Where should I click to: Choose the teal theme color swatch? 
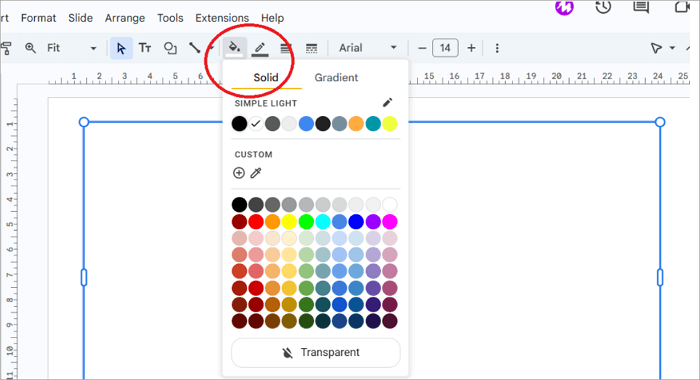[x=373, y=124]
